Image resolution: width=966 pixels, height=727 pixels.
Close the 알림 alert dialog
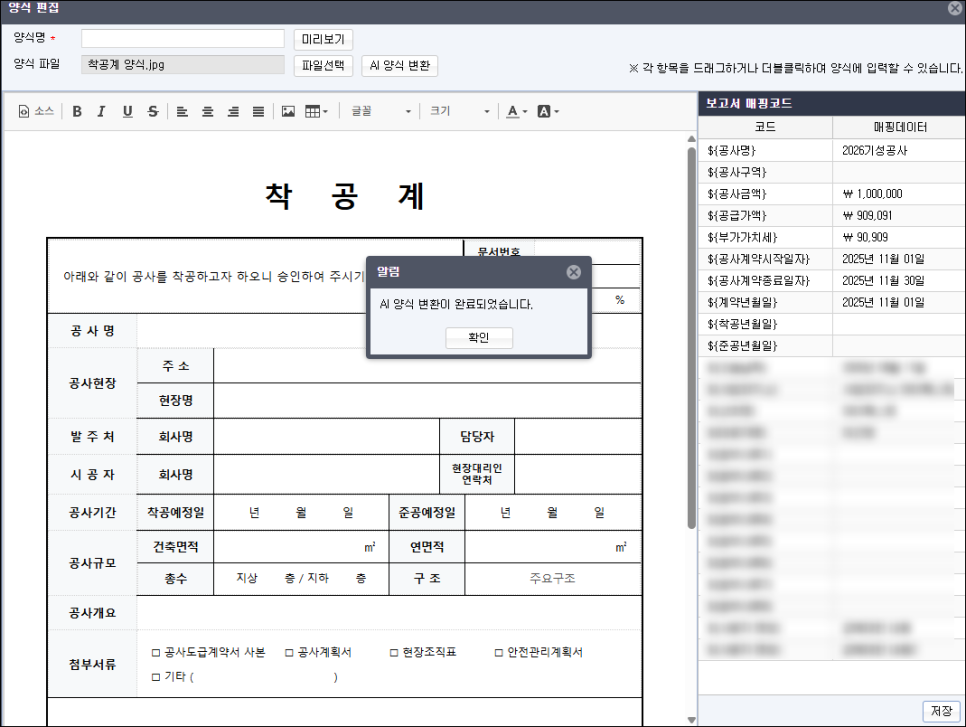[574, 272]
